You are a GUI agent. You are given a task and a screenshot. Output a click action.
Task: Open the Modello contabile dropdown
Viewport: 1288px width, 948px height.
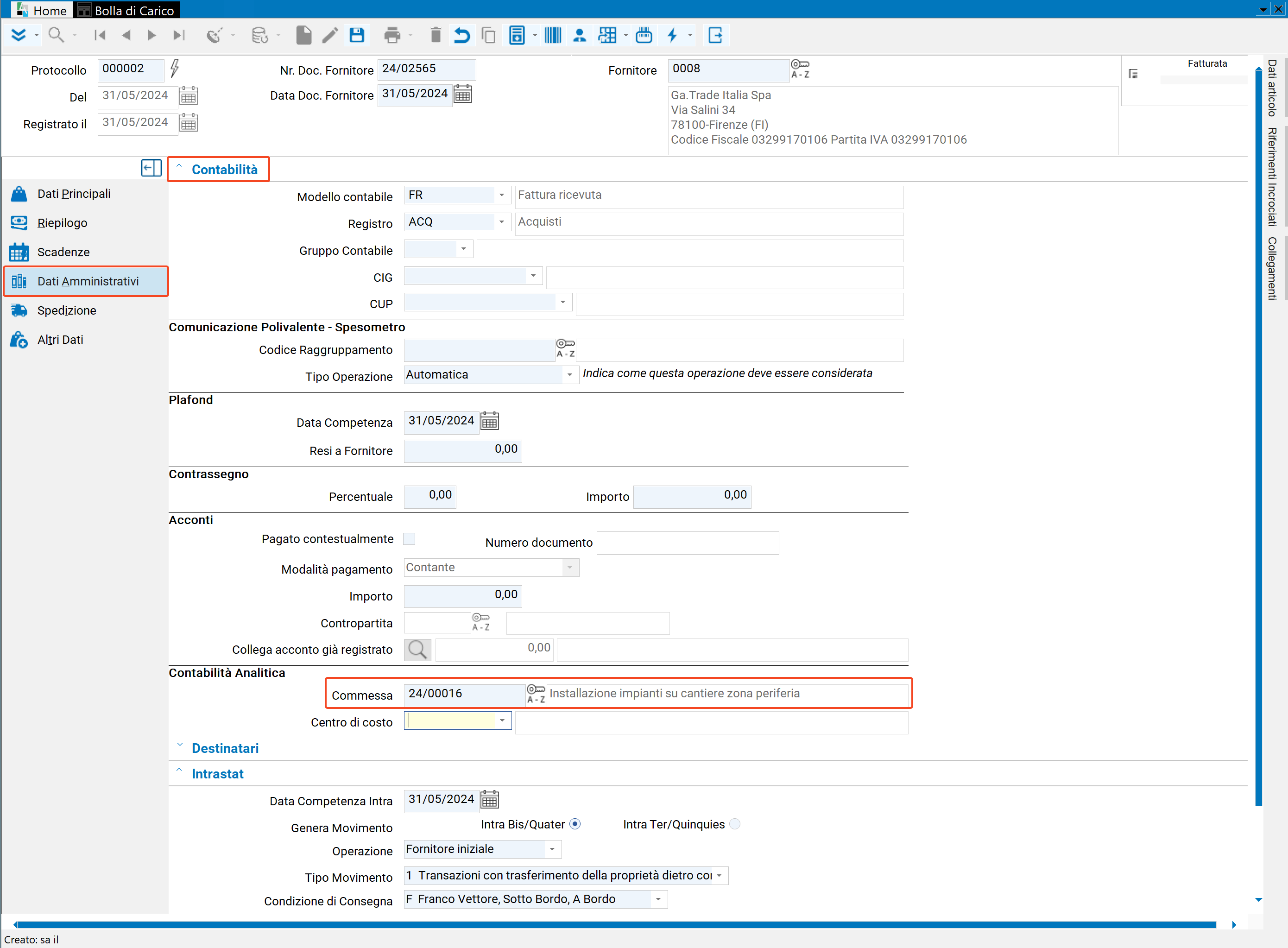pos(501,195)
